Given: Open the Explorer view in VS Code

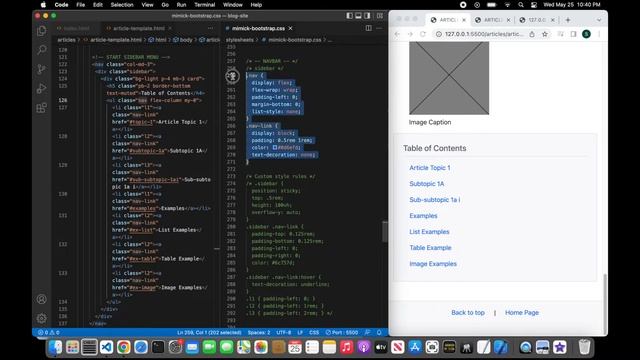Looking at the screenshot, I should tap(42, 31).
